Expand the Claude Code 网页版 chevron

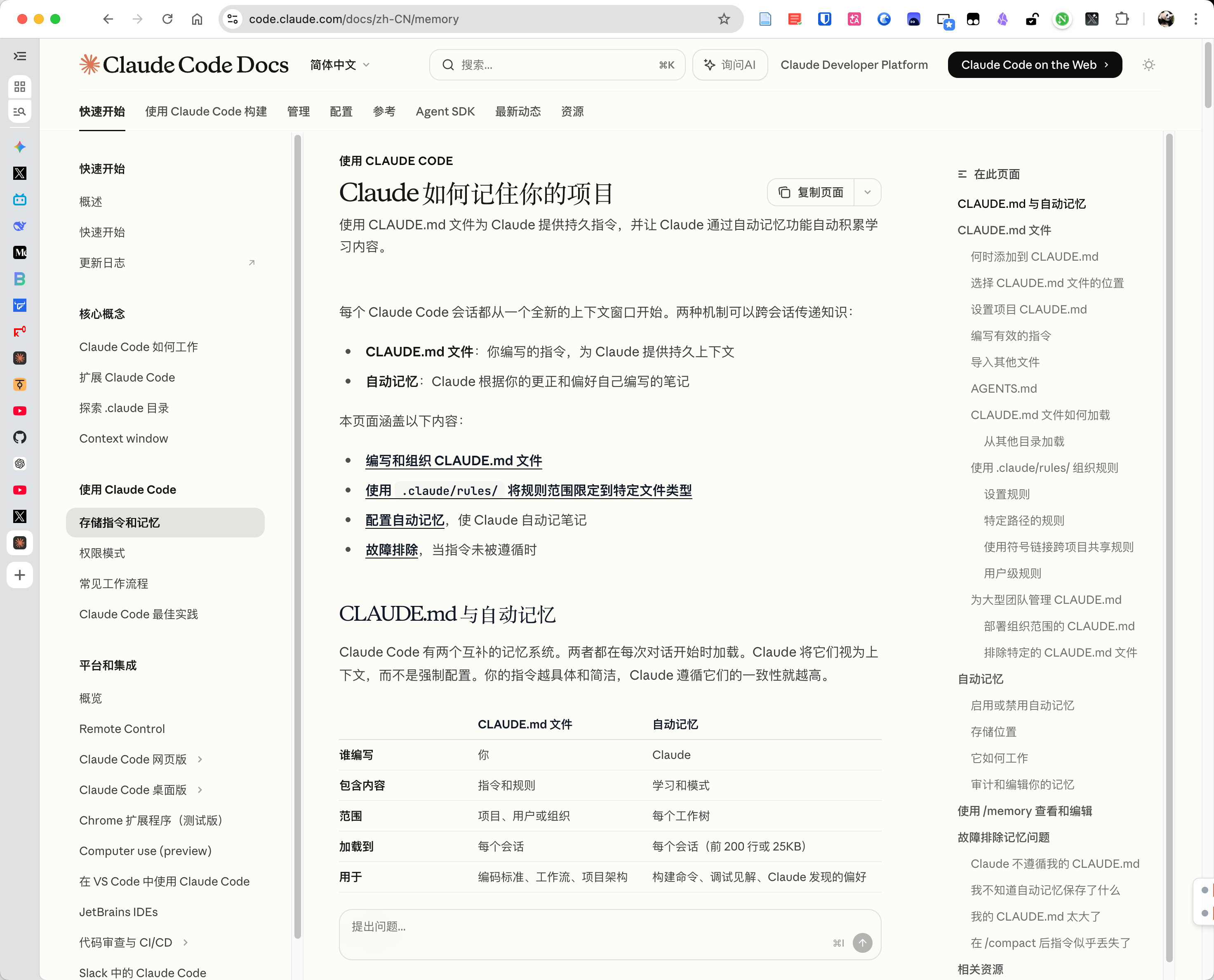point(200,759)
